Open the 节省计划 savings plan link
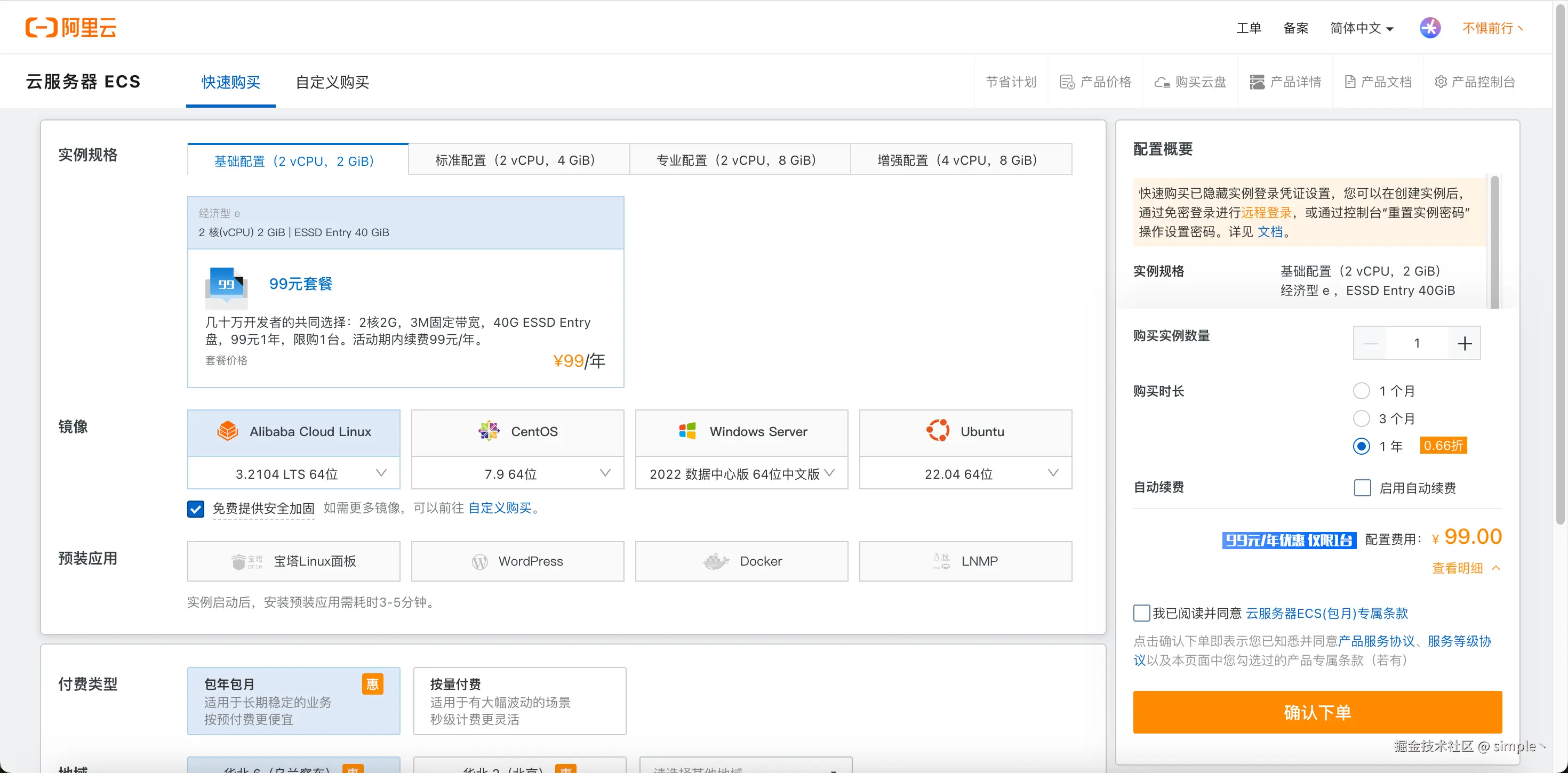The width and height of the screenshot is (1568, 773). click(x=1011, y=82)
